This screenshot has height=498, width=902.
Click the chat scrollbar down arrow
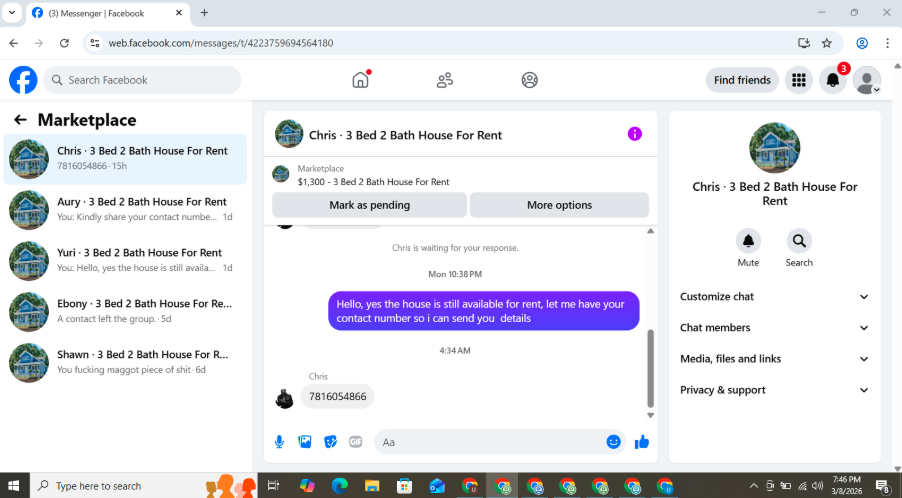coord(651,415)
